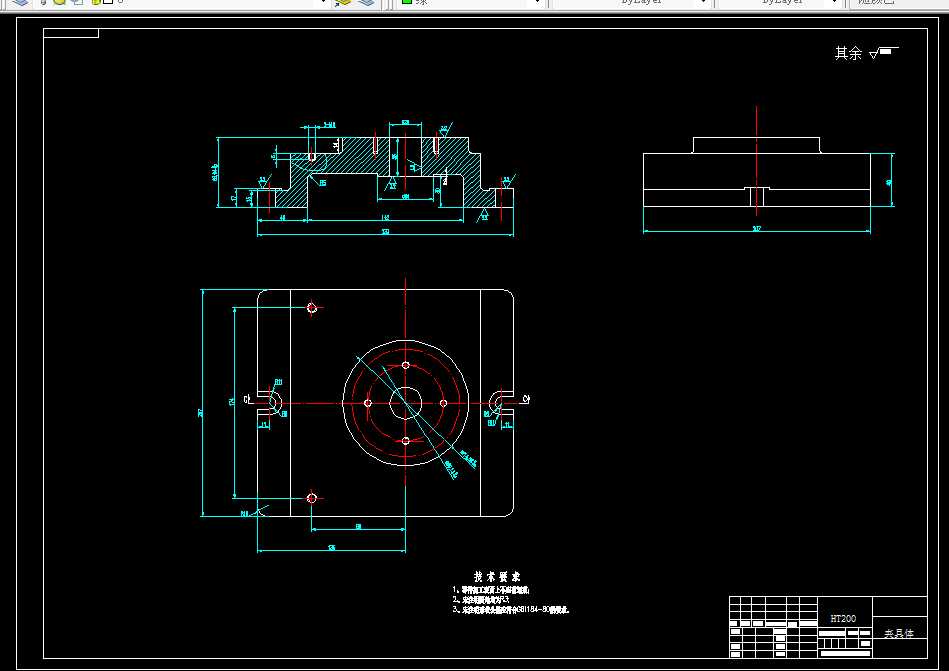The width and height of the screenshot is (949, 671).
Task: Select the 142 dimension in the section view
Action: coord(385,217)
